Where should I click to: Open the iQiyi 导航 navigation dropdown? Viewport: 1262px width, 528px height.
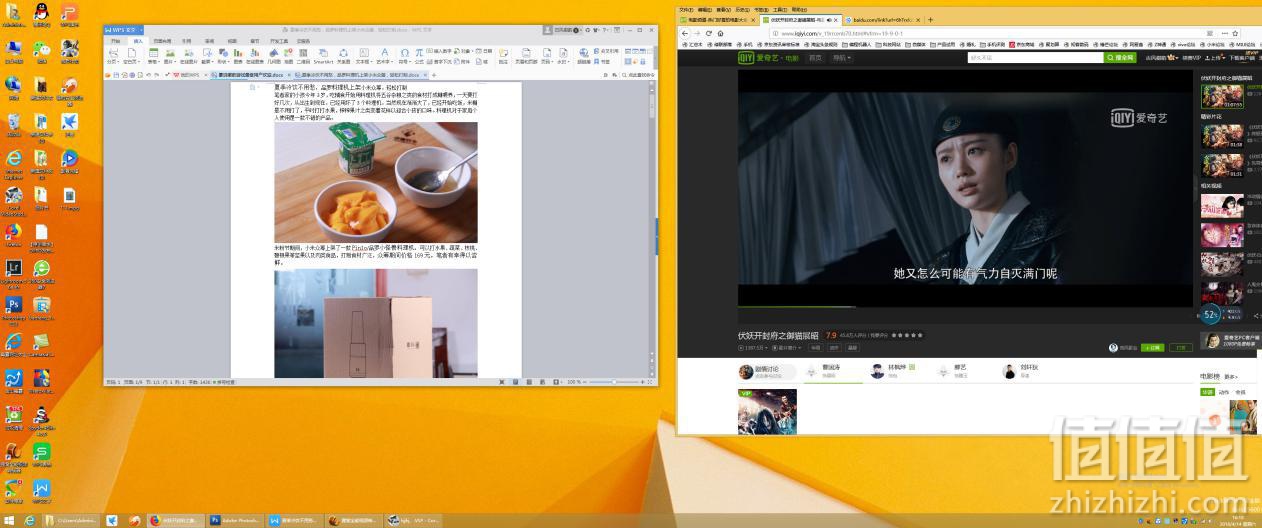pyautogui.click(x=842, y=58)
